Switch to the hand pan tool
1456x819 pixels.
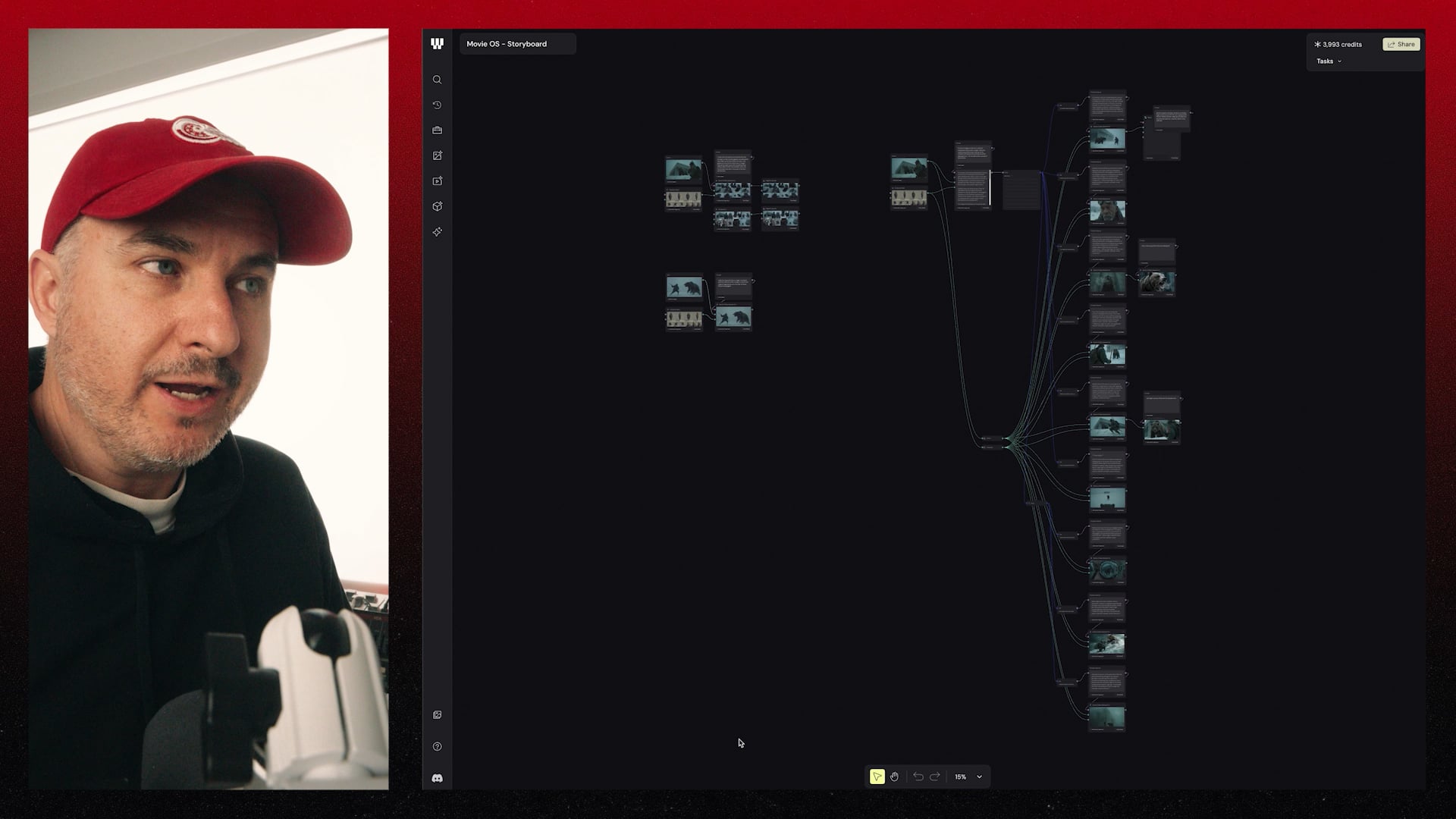coord(895,777)
